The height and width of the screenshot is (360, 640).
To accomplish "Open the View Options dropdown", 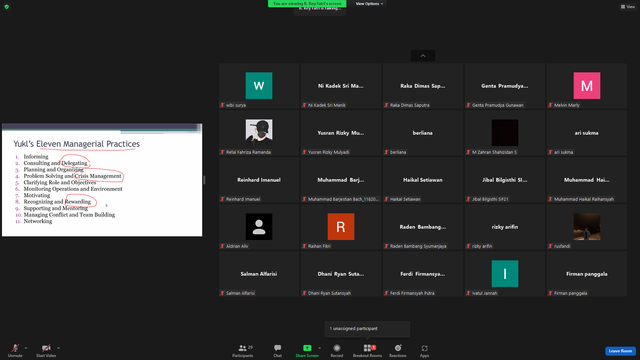I will (369, 4).
